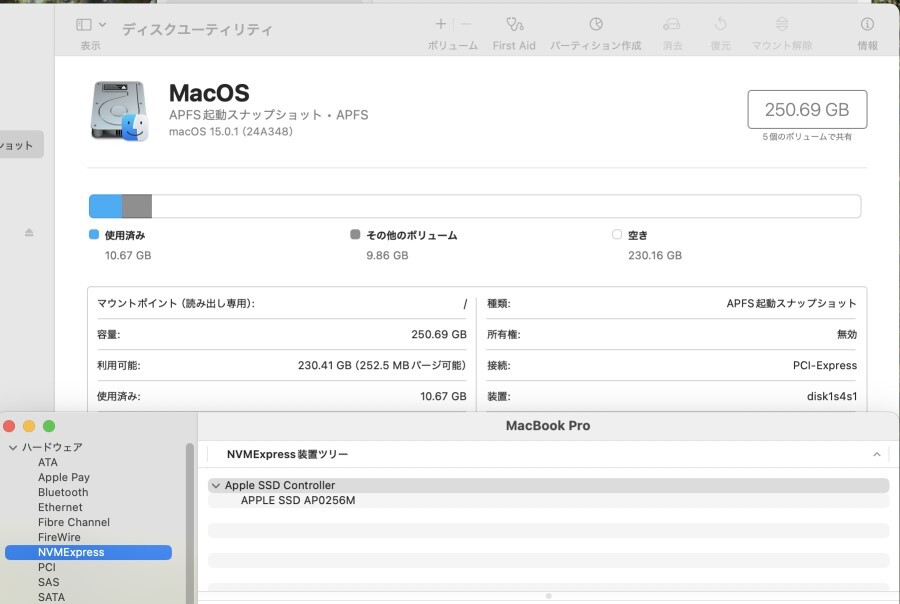The width and height of the screenshot is (900, 604).
Task: Zoom the System Information window with green button
Action: pyautogui.click(x=49, y=426)
